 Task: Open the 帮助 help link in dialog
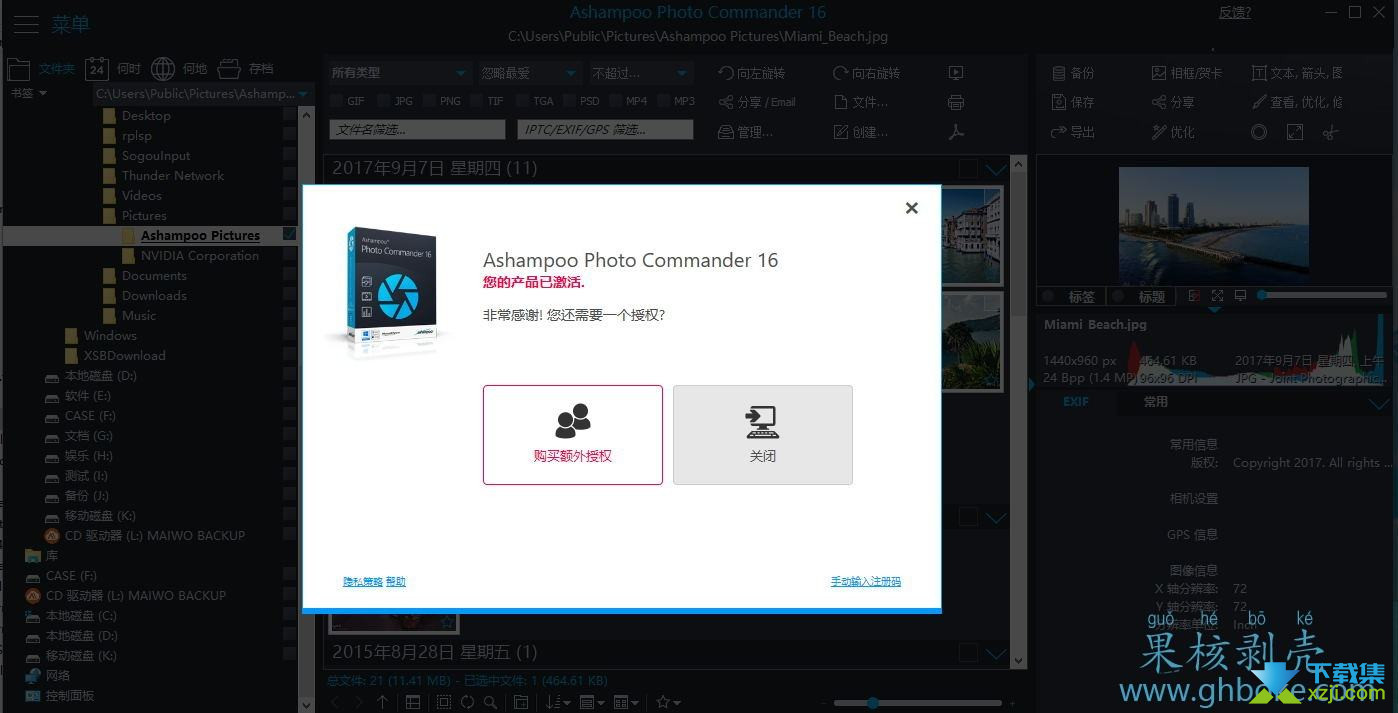click(396, 581)
